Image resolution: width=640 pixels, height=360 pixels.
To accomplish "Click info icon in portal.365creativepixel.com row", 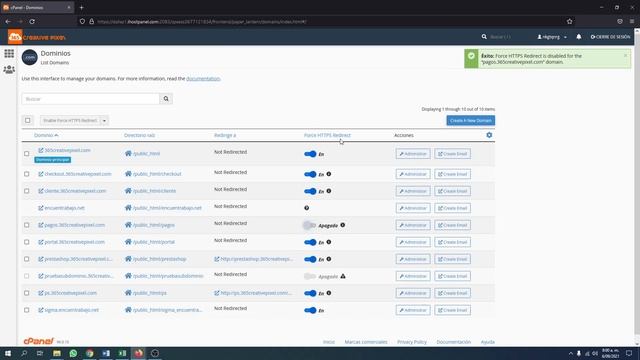I will click(329, 242).
